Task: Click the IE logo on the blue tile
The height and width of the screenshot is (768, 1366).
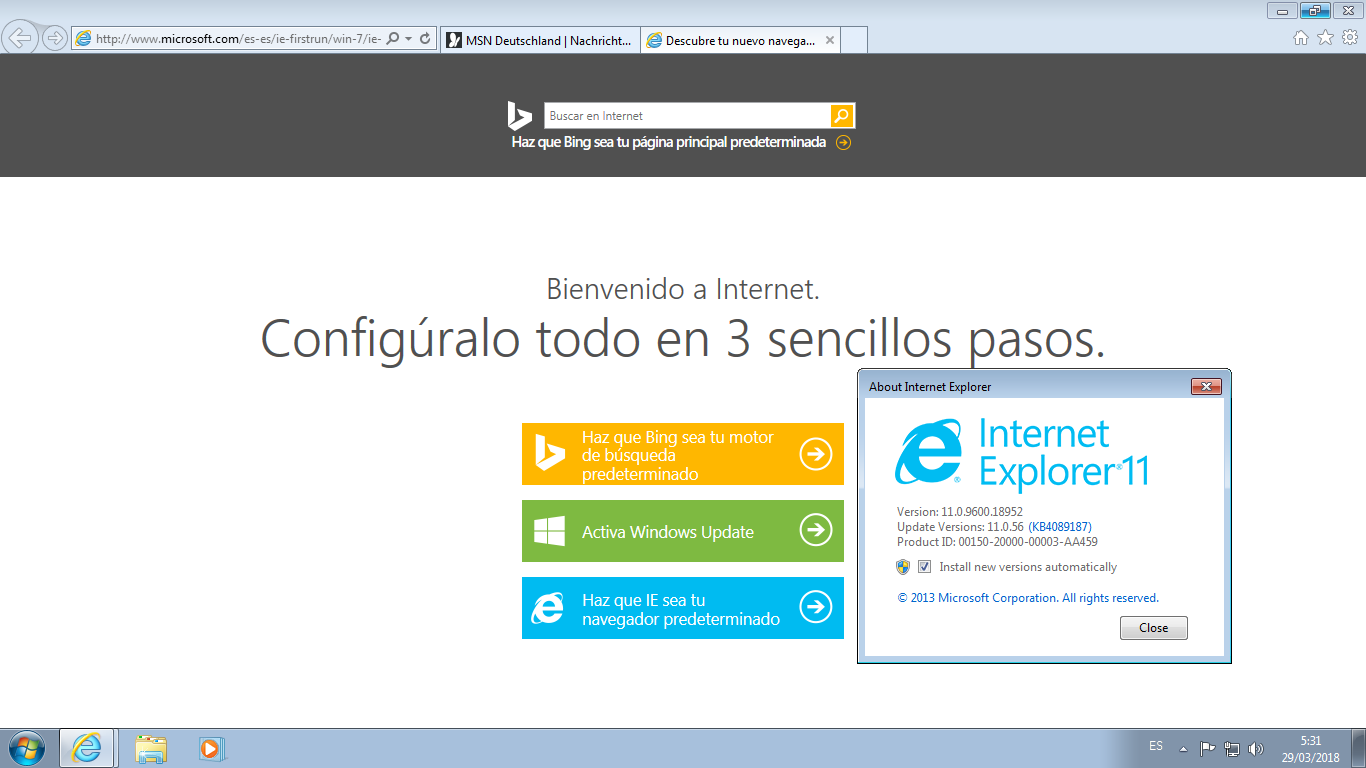Action: [x=548, y=608]
